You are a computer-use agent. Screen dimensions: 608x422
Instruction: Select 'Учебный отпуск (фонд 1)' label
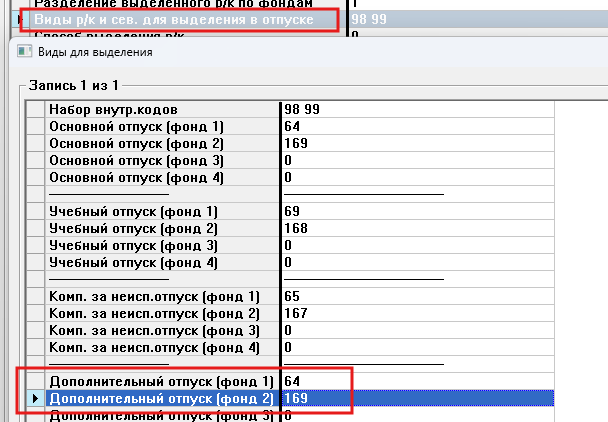coord(133,212)
